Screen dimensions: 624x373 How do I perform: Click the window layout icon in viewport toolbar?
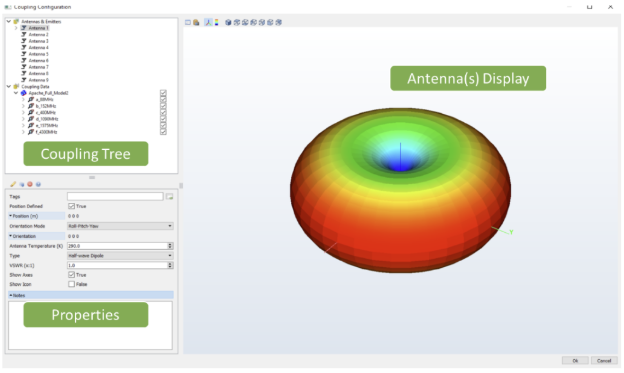point(188,22)
